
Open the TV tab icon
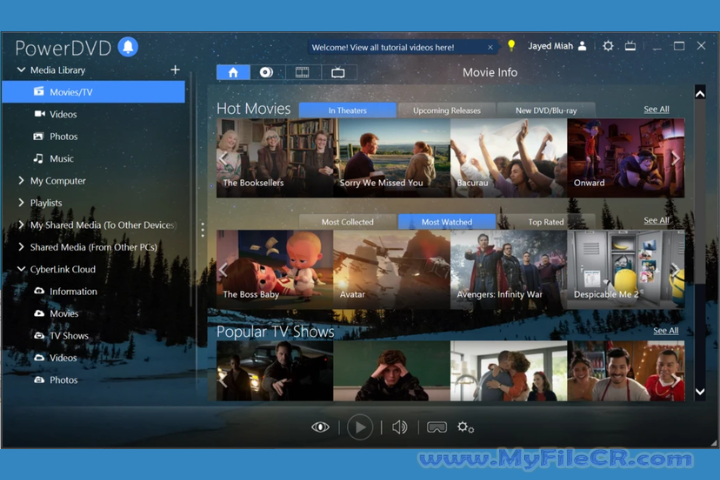(x=338, y=72)
